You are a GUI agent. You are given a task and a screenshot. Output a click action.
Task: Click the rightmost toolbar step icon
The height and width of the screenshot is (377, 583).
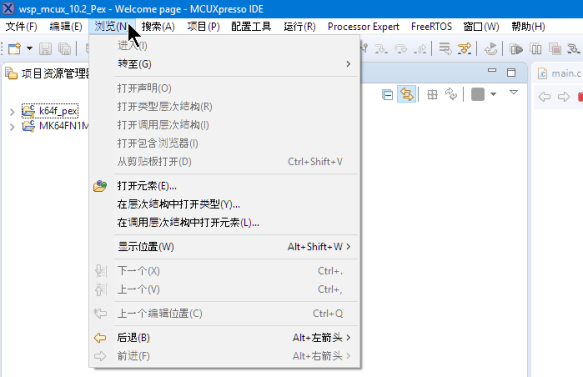(574, 49)
